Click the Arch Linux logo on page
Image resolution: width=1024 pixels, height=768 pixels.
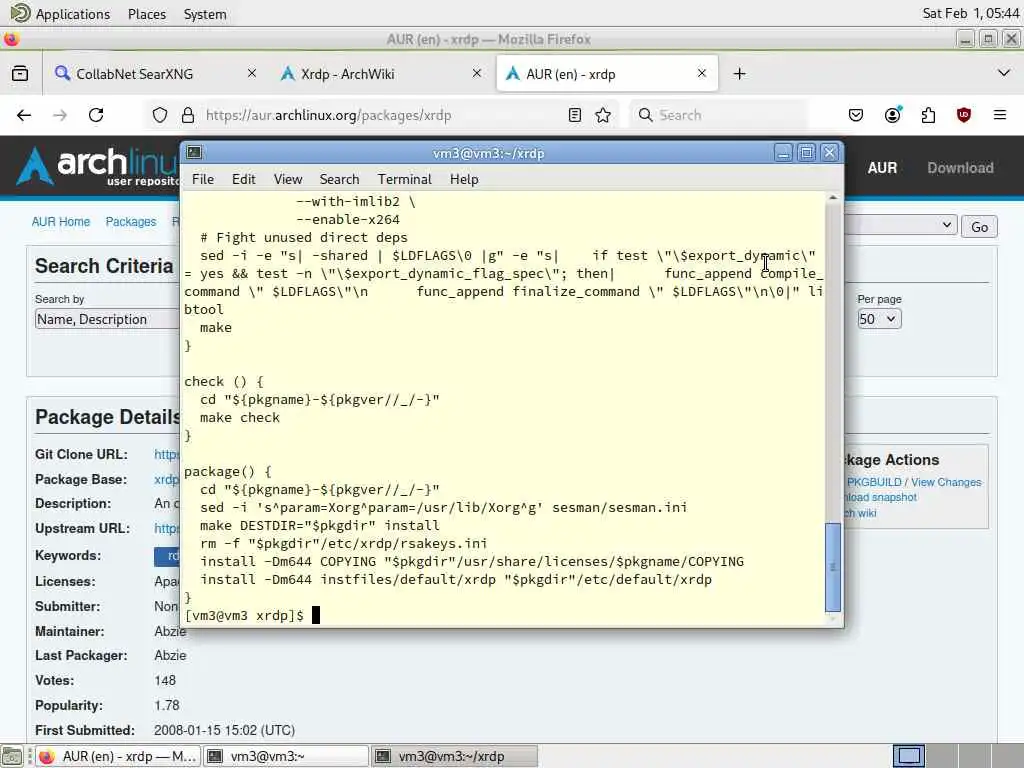tap(98, 166)
